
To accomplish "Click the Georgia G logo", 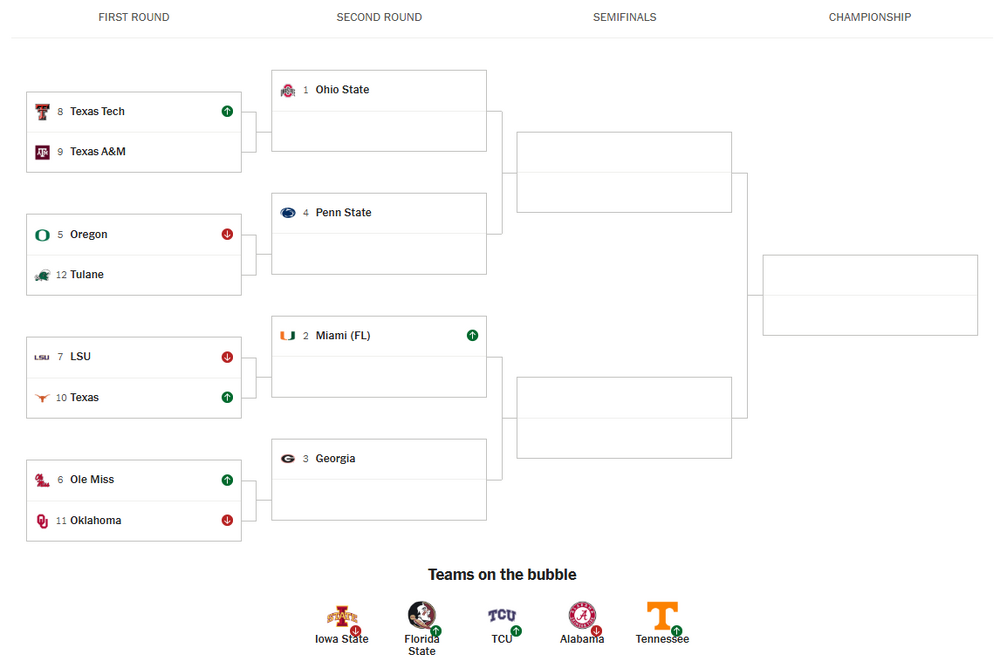I will (x=288, y=459).
